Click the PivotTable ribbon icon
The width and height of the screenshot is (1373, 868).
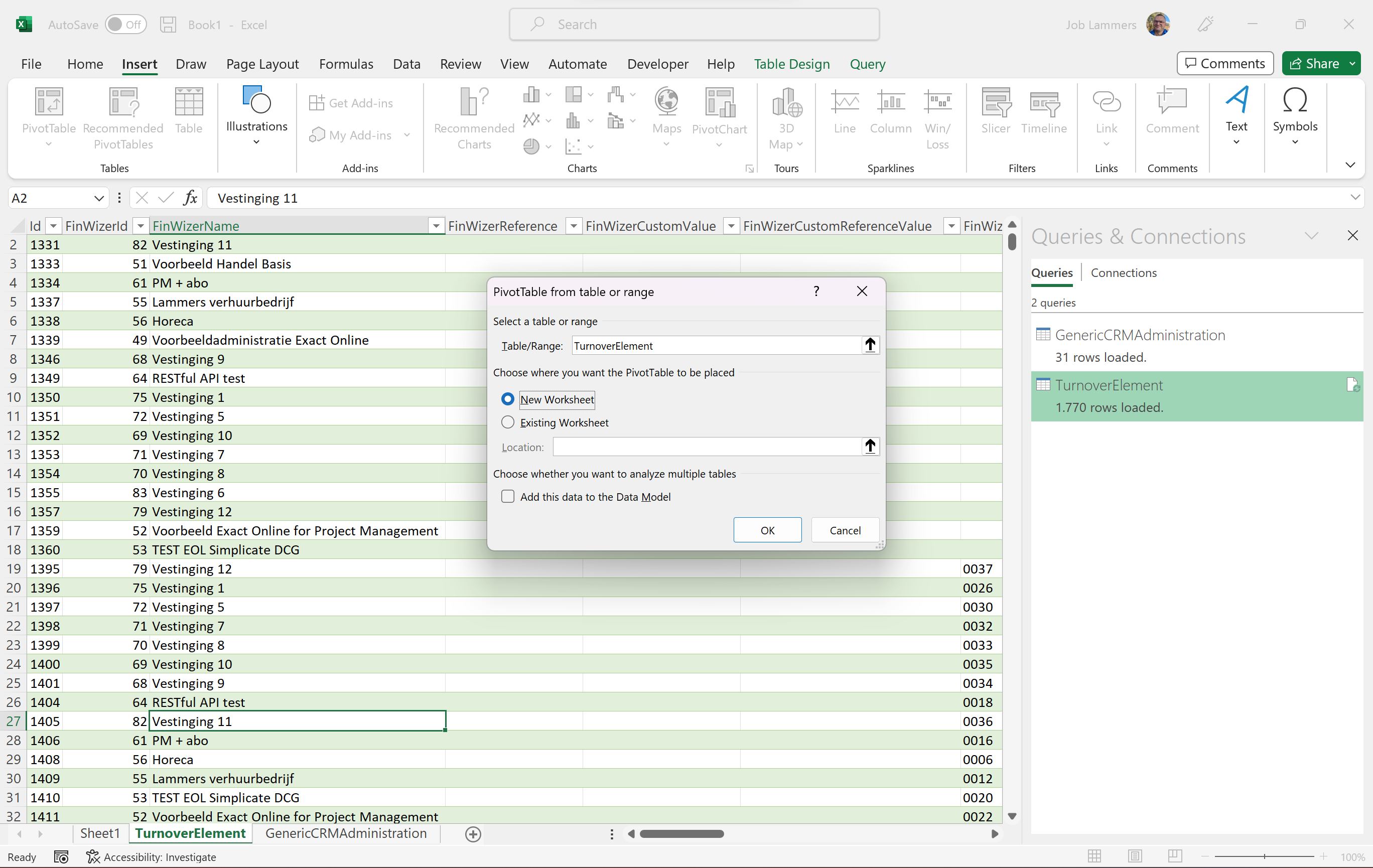(49, 117)
